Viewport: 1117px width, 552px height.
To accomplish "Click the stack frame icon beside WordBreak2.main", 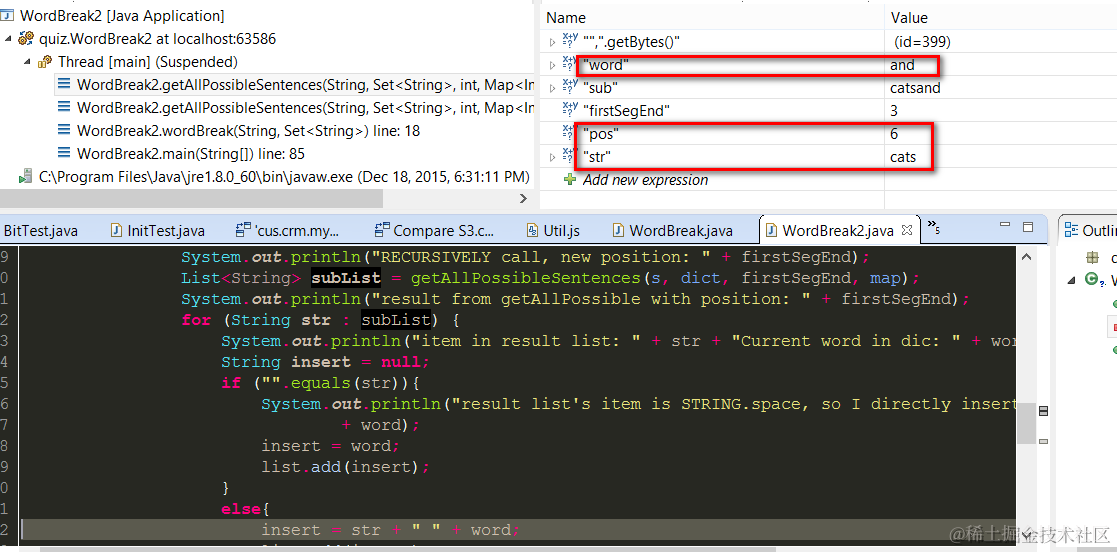I will click(x=64, y=153).
